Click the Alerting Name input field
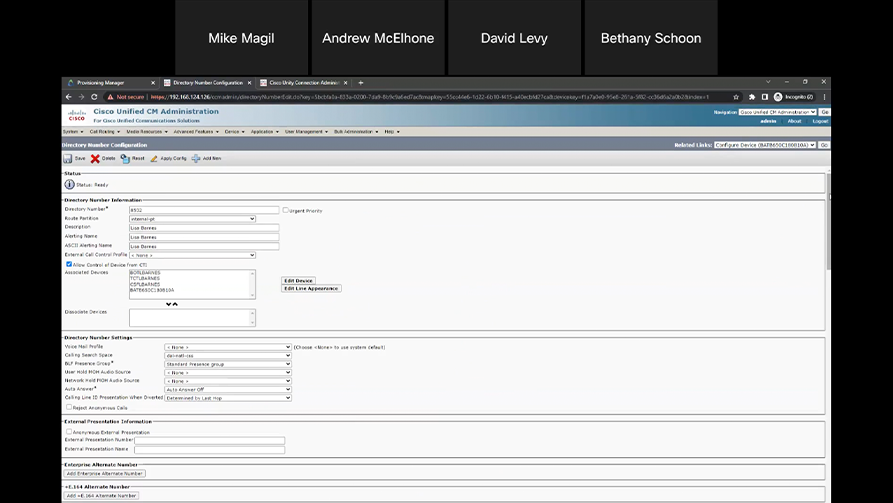The width and height of the screenshot is (893, 503). (204, 237)
